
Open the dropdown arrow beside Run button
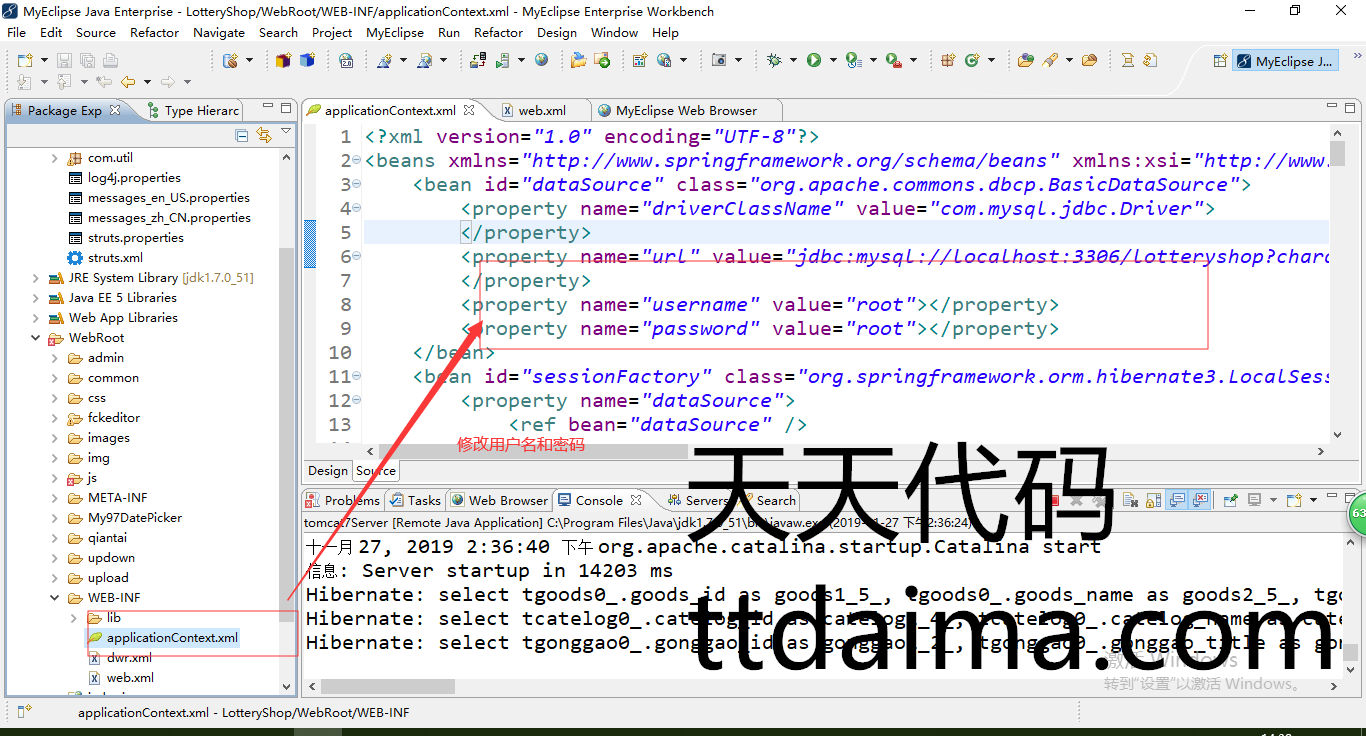[x=832, y=61]
